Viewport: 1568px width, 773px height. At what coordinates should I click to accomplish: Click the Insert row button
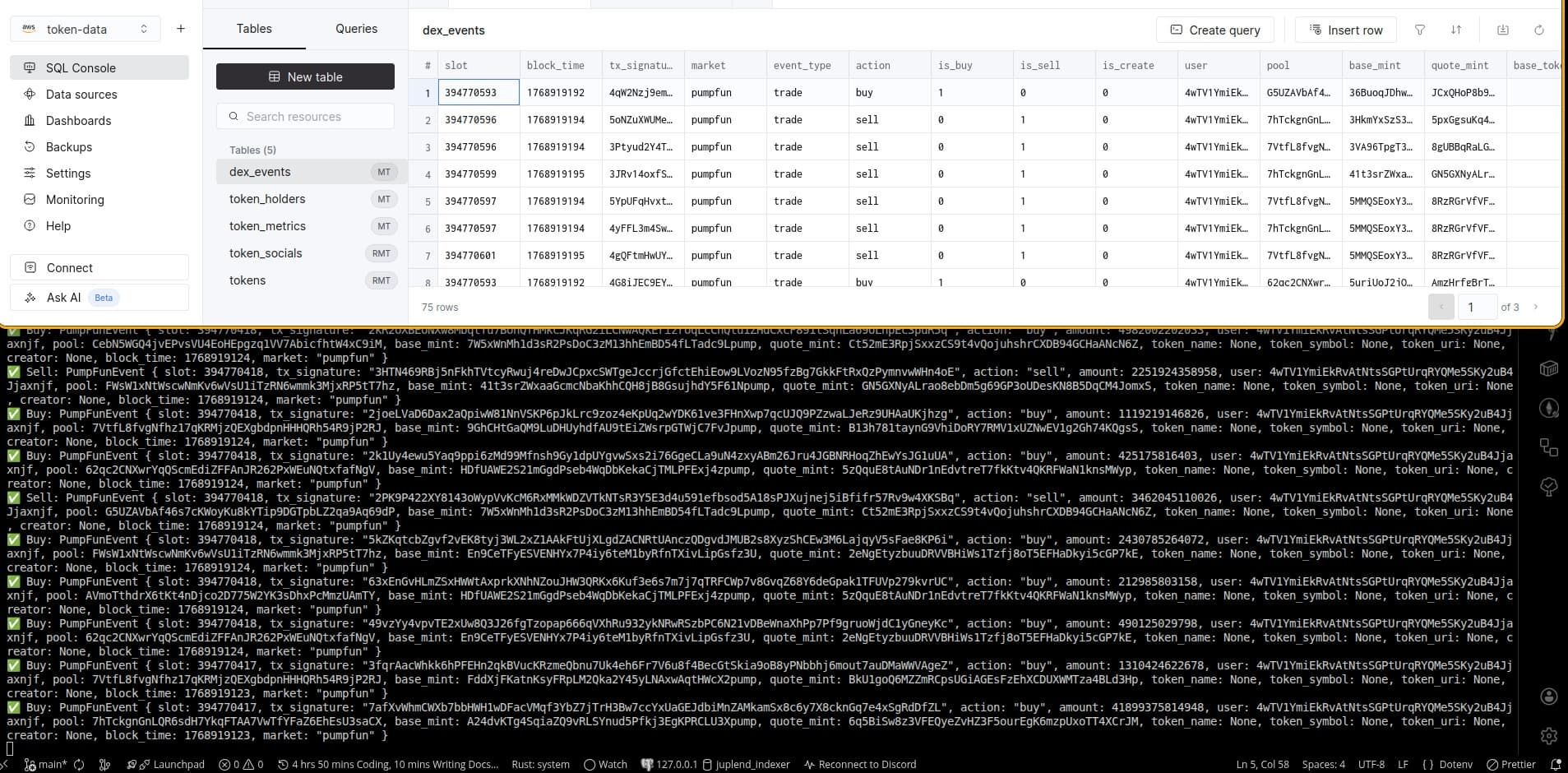[x=1345, y=30]
